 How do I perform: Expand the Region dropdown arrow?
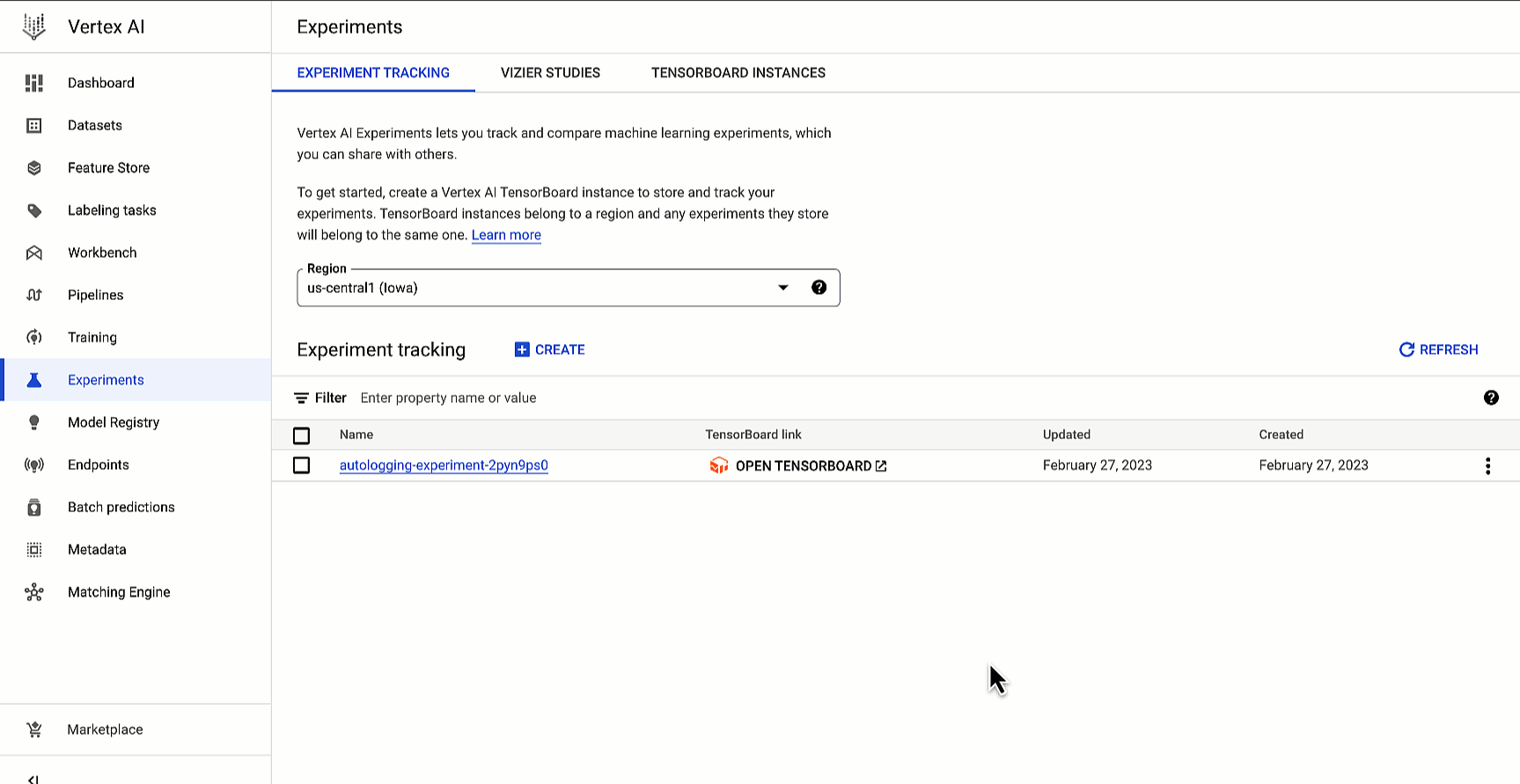point(782,288)
